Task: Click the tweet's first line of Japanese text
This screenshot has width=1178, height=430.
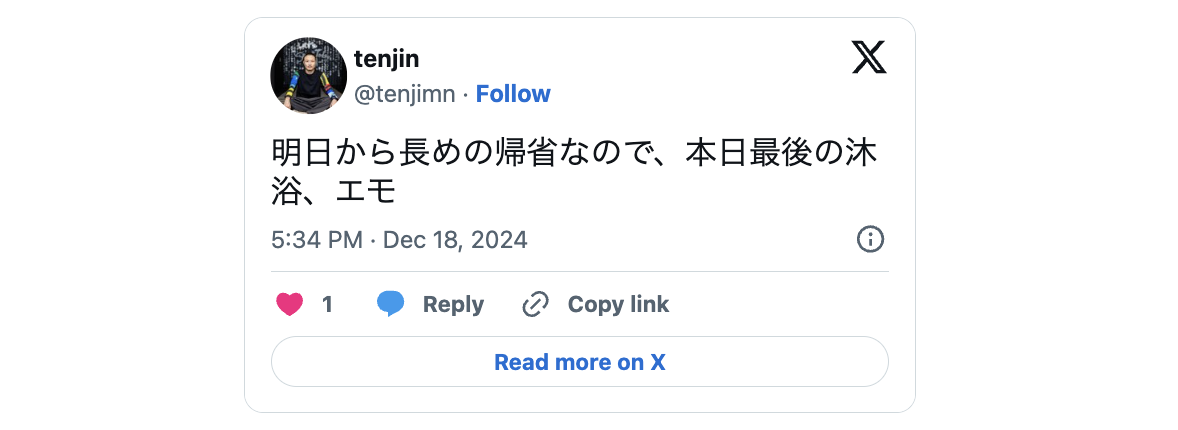Action: 579,154
